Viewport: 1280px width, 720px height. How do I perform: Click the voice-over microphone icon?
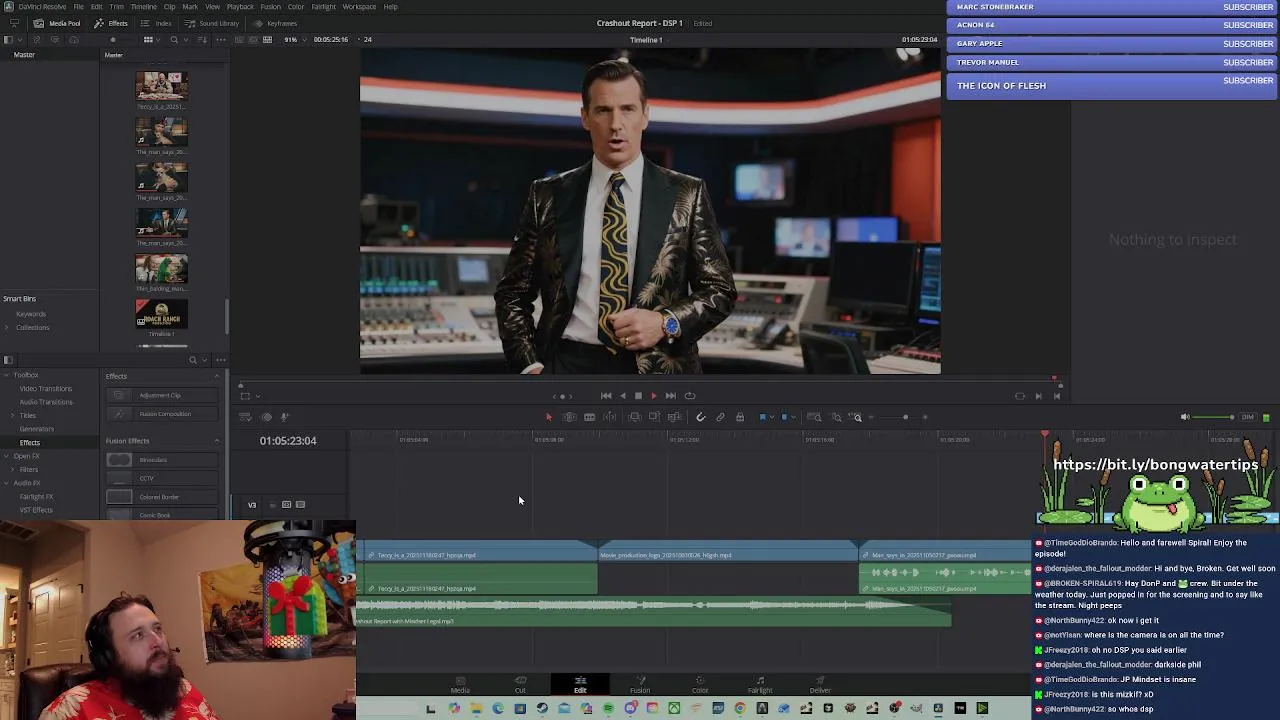[x=285, y=417]
